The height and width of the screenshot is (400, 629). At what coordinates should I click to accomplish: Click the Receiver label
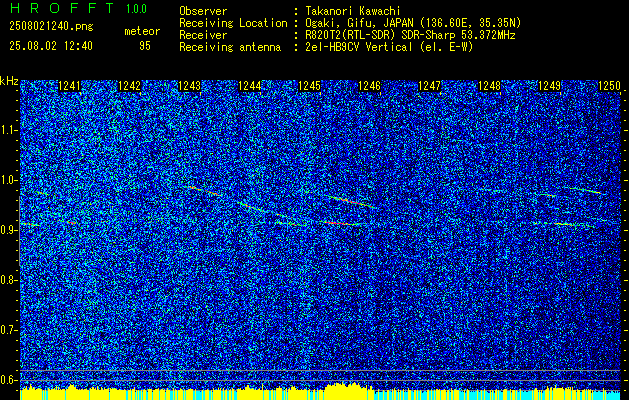pos(203,35)
